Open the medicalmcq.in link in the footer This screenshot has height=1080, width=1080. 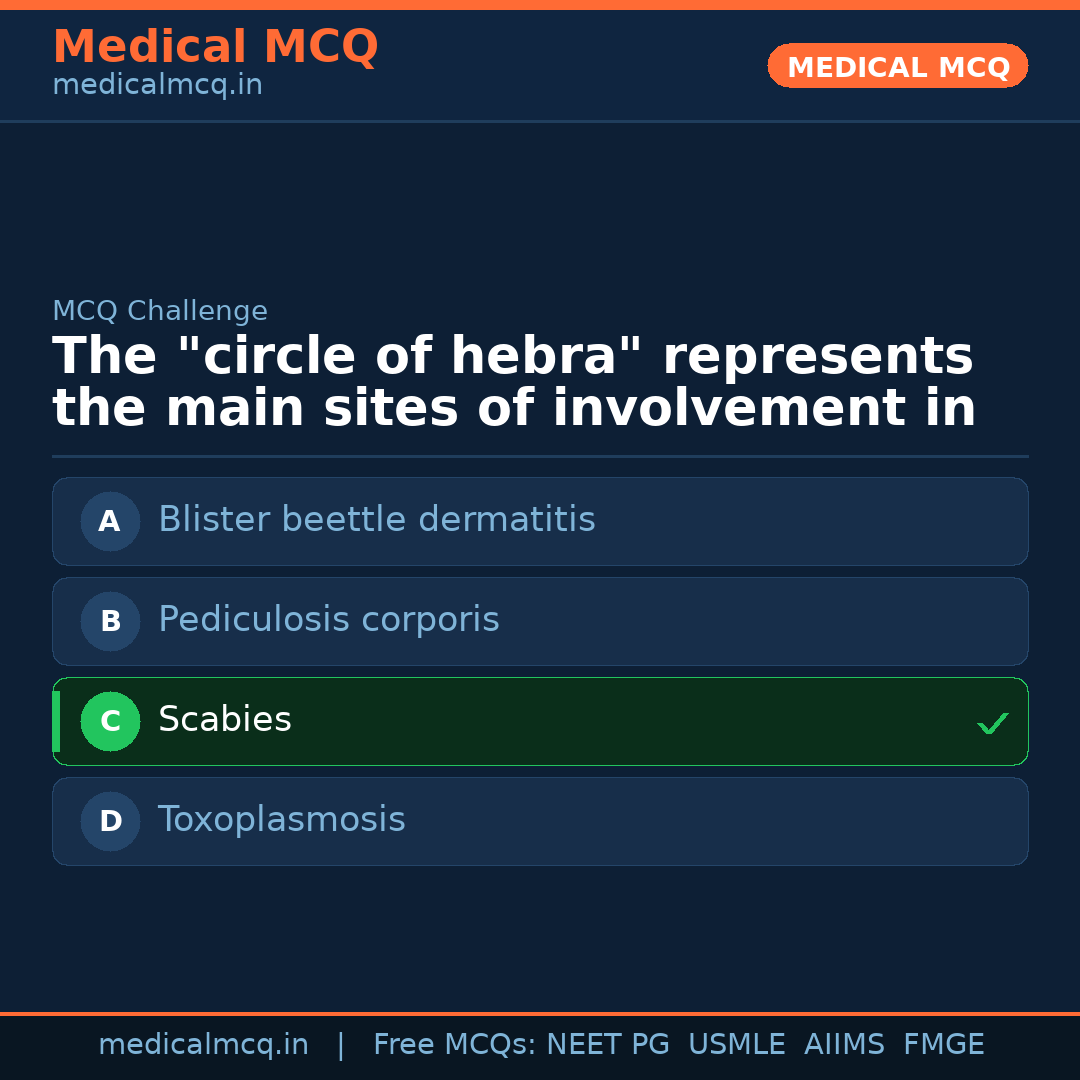203,1045
